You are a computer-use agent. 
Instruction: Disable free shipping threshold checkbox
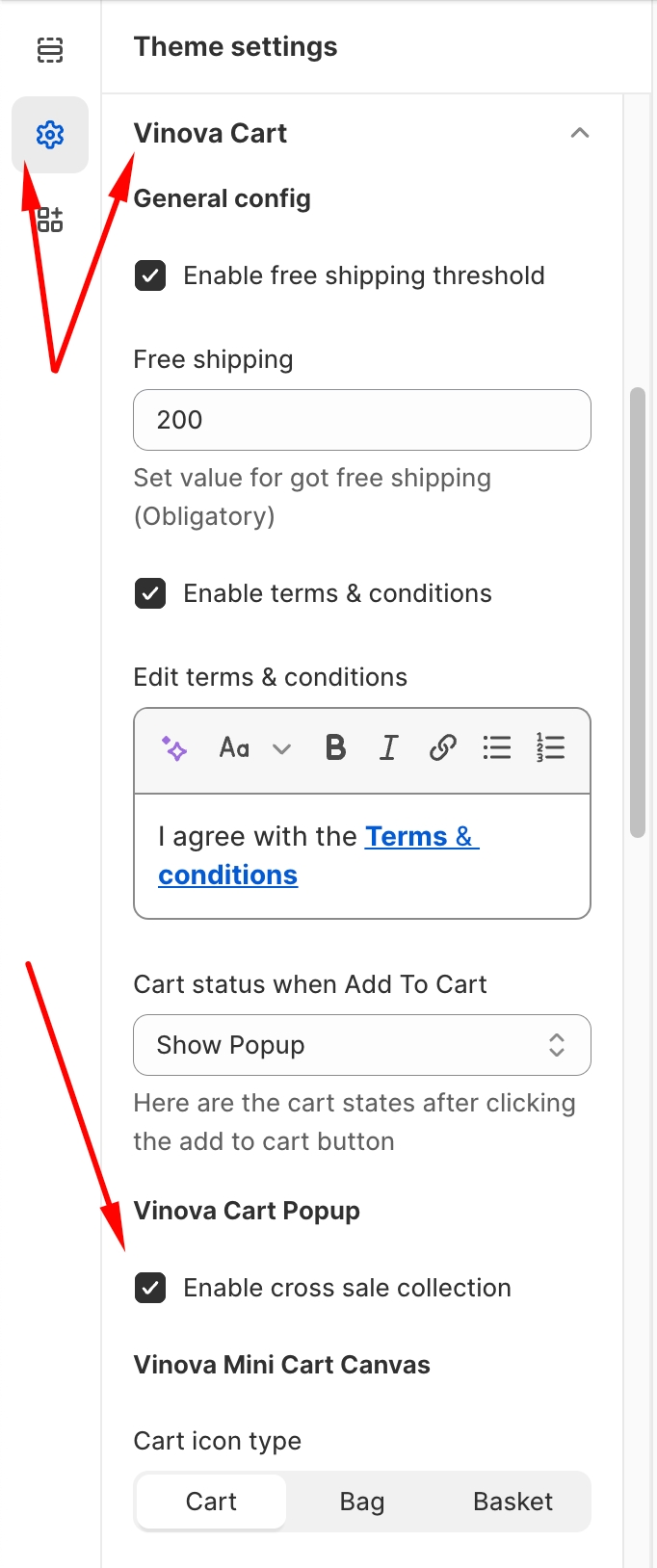click(150, 275)
